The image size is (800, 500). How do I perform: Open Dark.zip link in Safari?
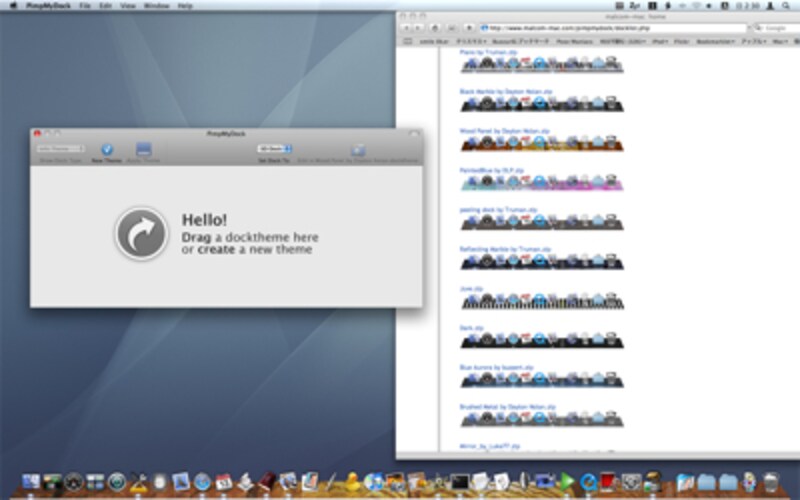click(471, 328)
